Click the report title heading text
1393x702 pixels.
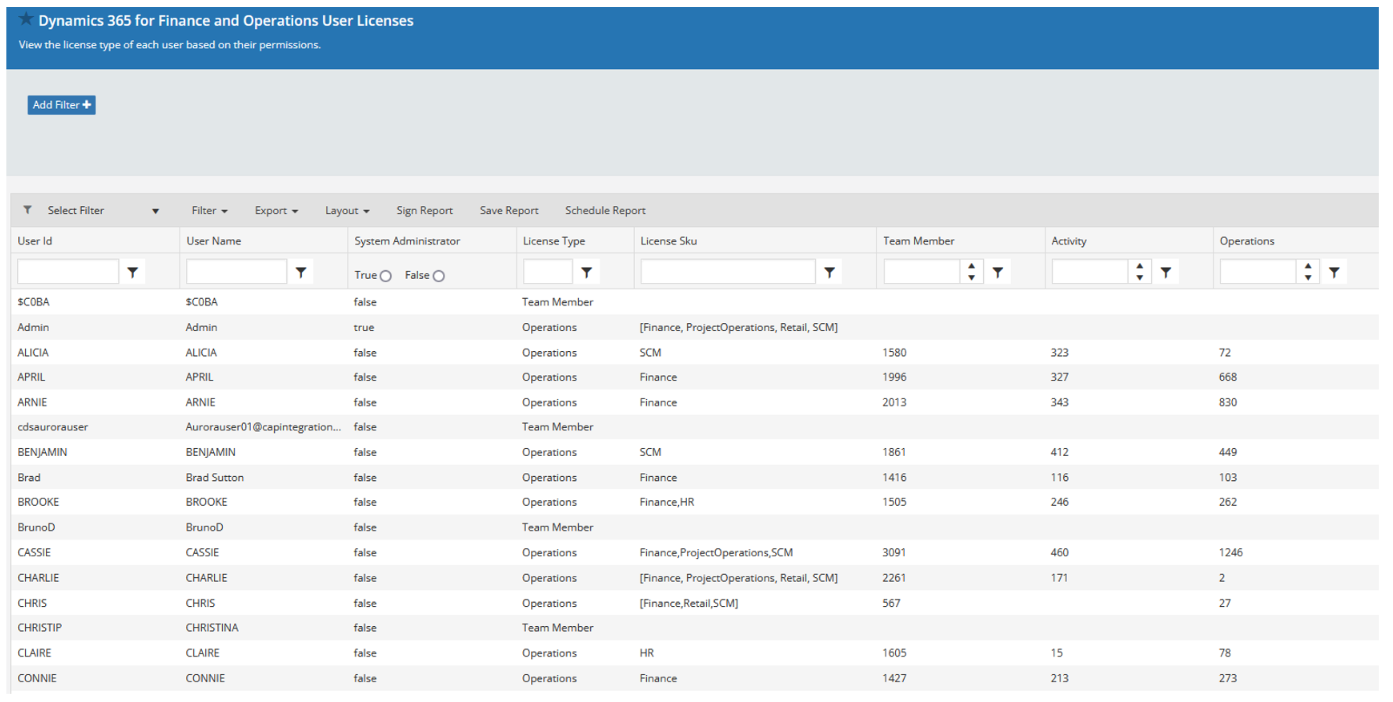[226, 20]
